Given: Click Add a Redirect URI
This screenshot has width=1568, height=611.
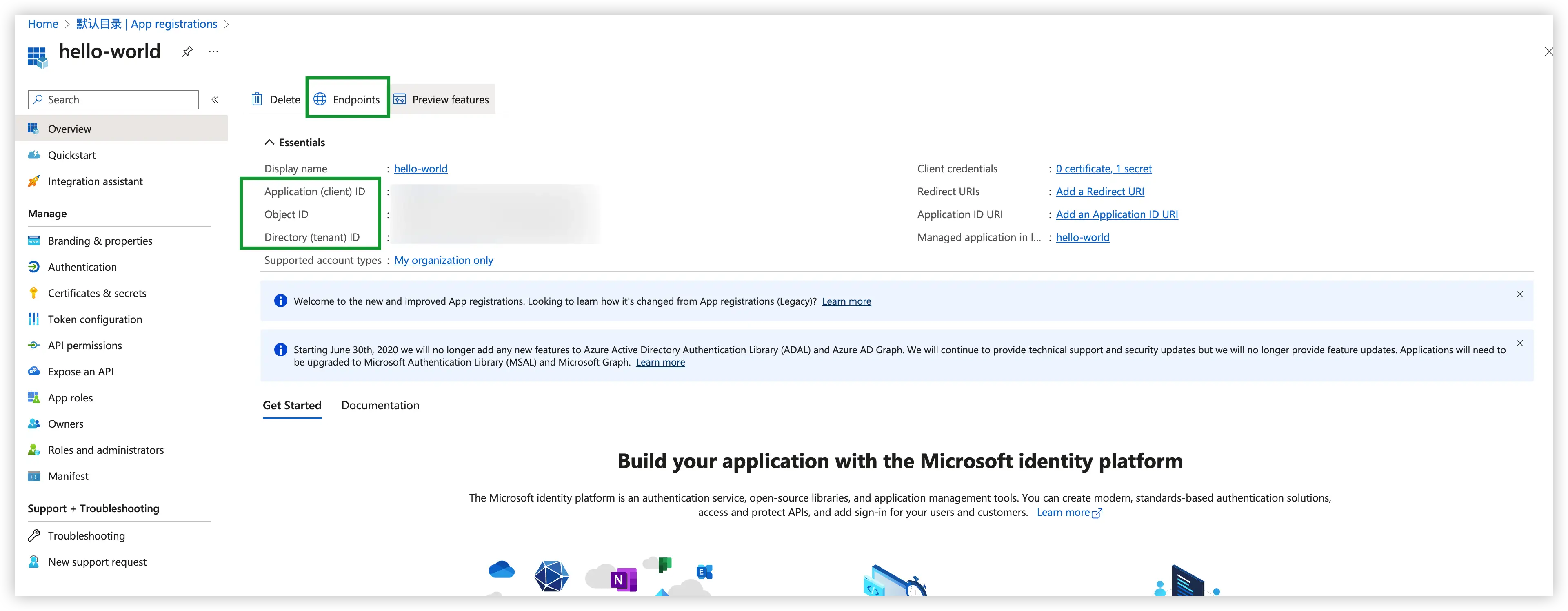Looking at the screenshot, I should click(1100, 191).
